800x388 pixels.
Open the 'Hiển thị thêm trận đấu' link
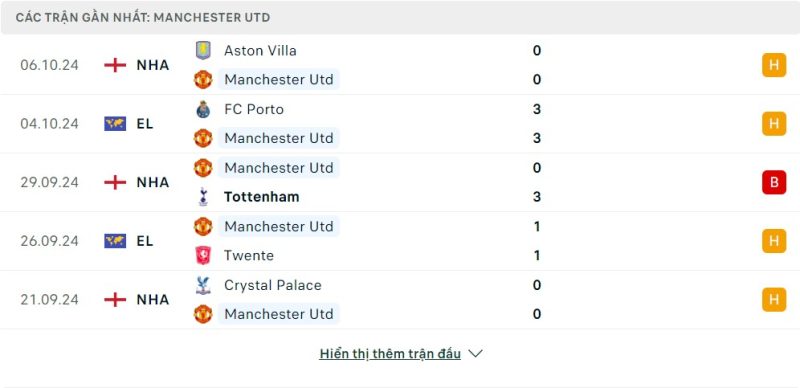pos(390,354)
